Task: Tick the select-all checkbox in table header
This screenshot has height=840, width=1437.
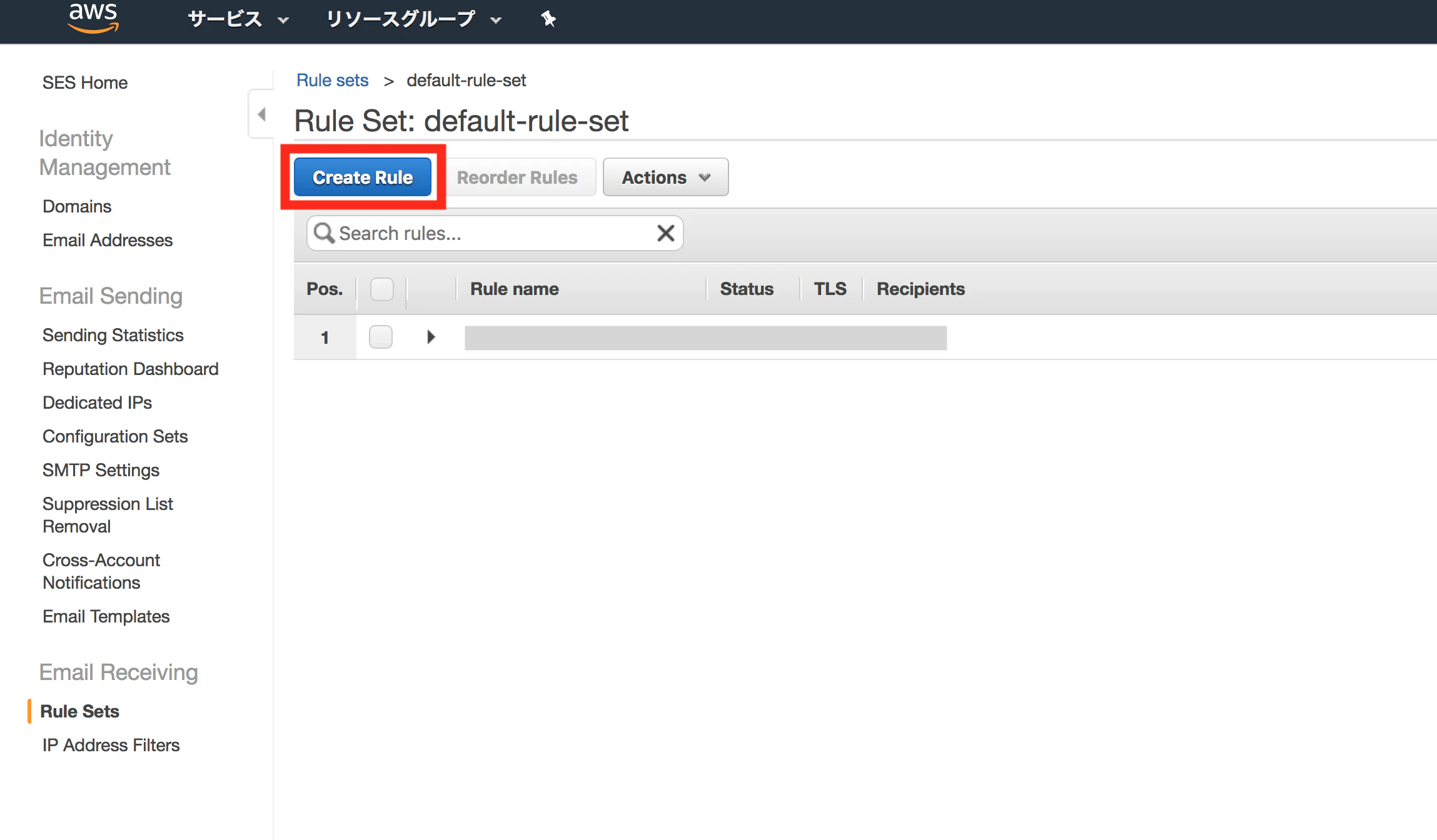Action: tap(382, 289)
